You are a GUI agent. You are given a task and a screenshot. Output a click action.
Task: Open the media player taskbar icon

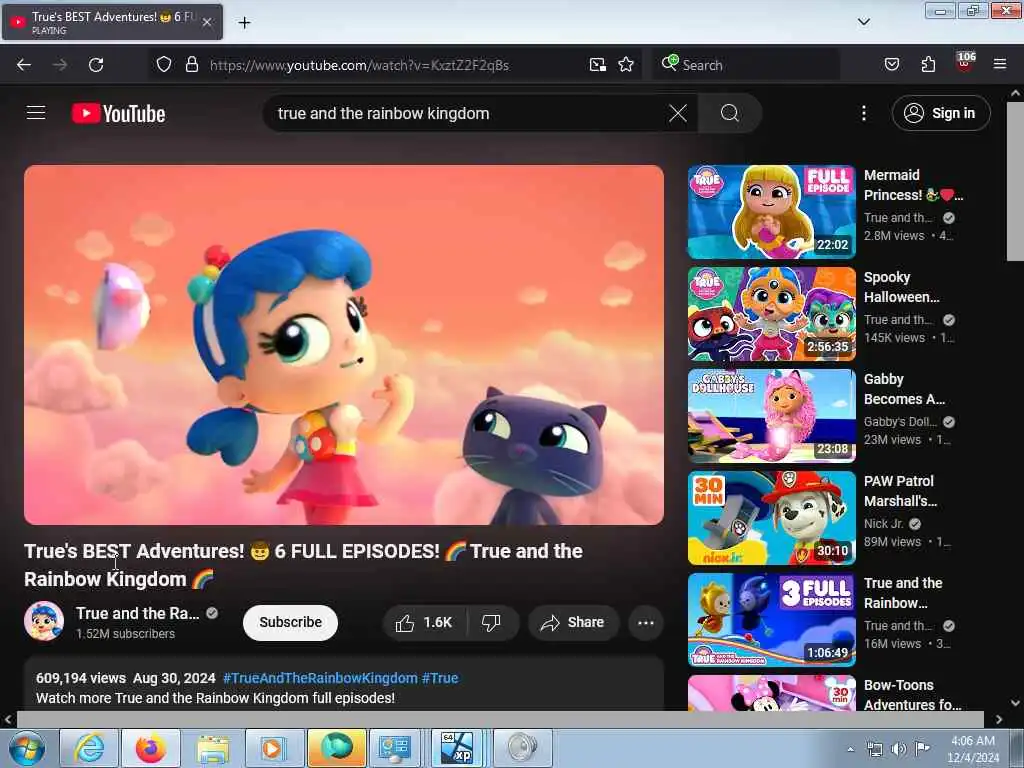pyautogui.click(x=274, y=748)
